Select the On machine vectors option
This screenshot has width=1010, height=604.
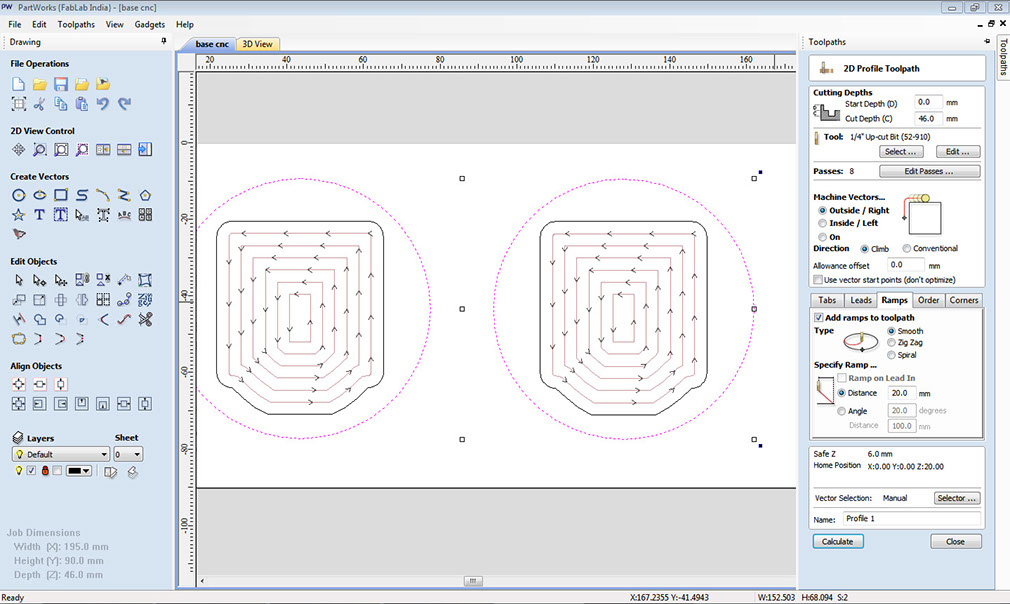pos(823,237)
